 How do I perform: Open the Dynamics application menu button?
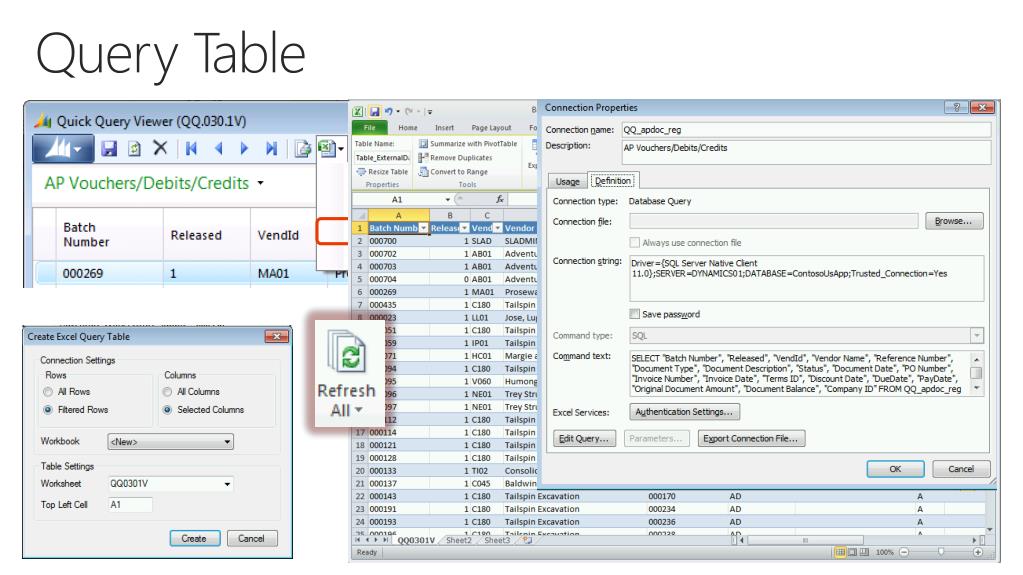pyautogui.click(x=63, y=149)
